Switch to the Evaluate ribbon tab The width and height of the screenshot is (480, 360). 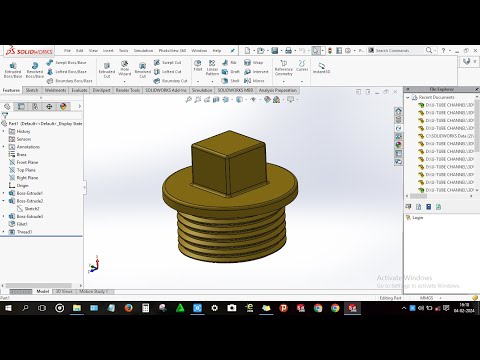click(x=79, y=90)
